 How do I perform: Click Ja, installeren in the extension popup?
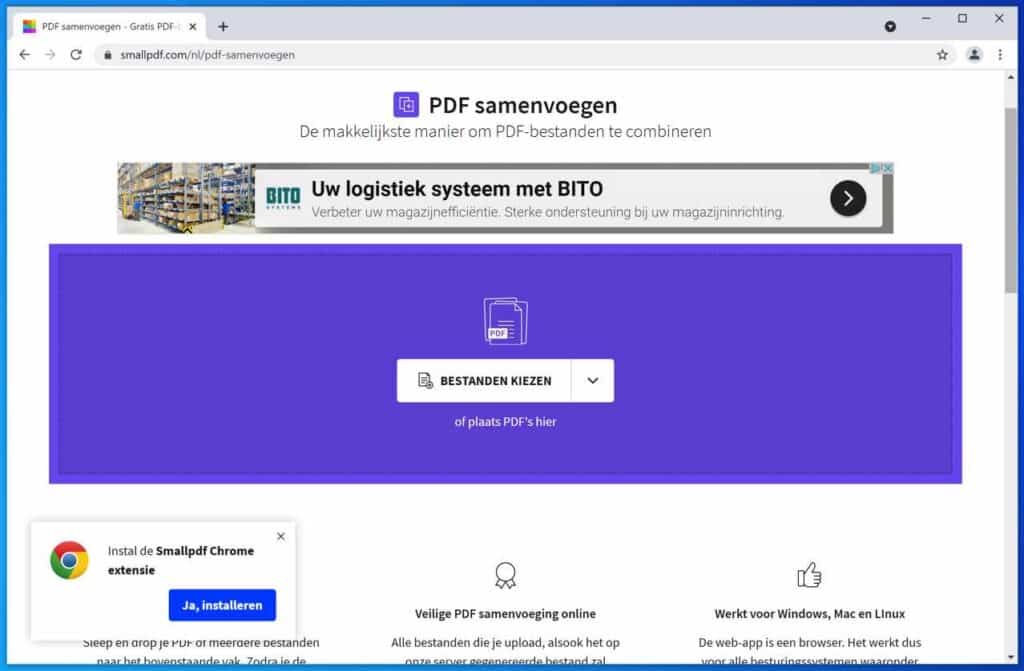click(x=221, y=605)
